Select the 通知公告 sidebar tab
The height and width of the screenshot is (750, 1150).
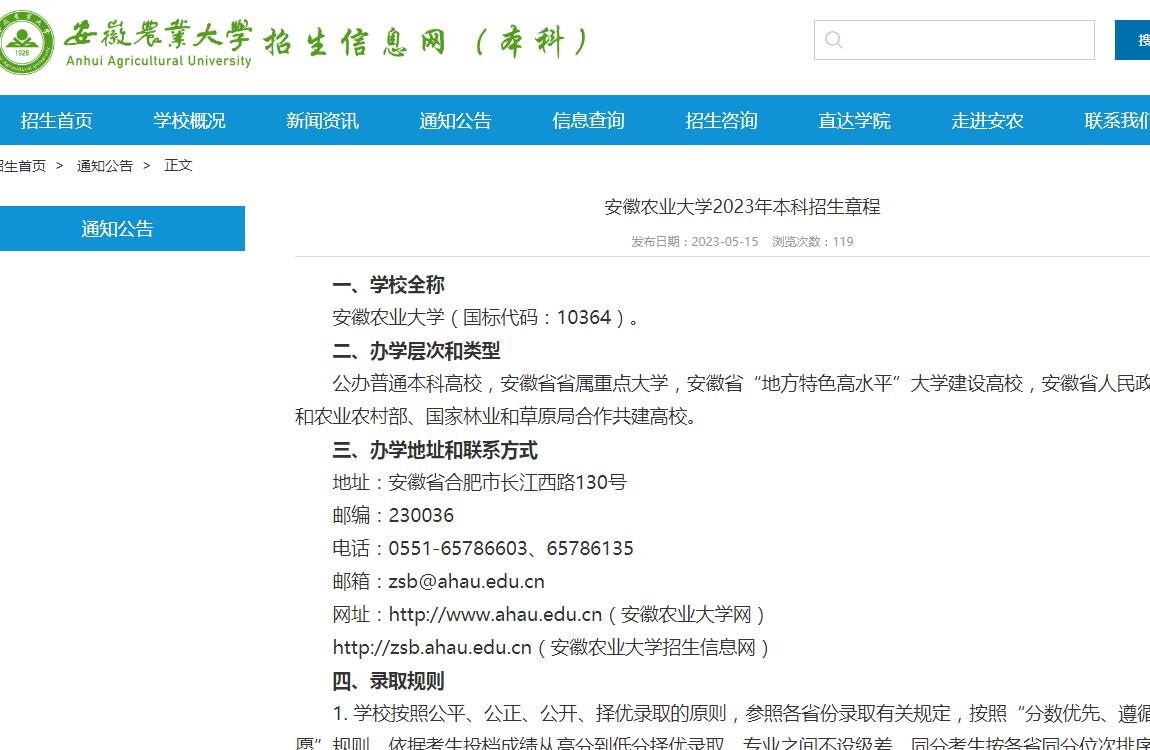pos(122,229)
